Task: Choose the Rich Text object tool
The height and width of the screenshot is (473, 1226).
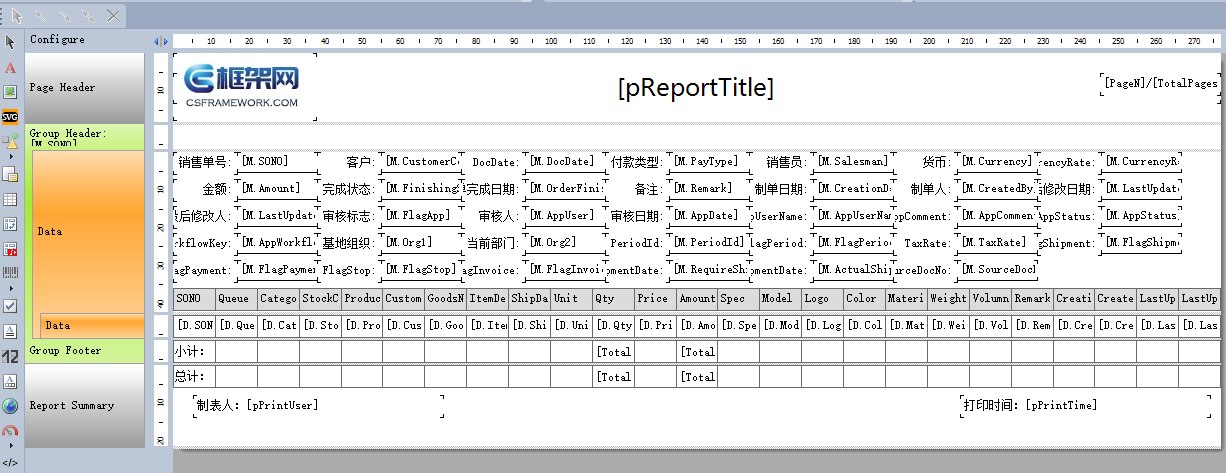Action: point(10,330)
